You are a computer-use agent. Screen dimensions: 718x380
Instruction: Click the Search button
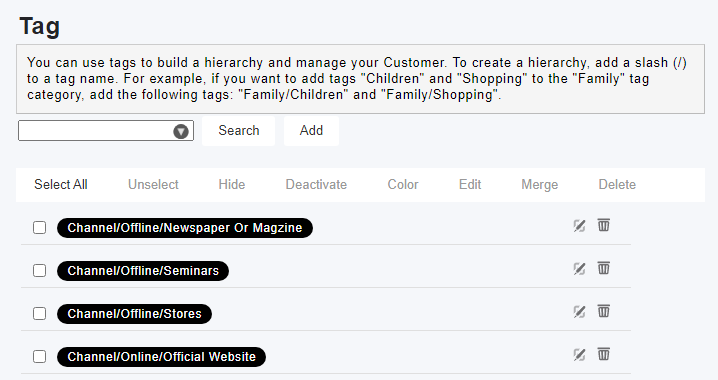tap(239, 130)
